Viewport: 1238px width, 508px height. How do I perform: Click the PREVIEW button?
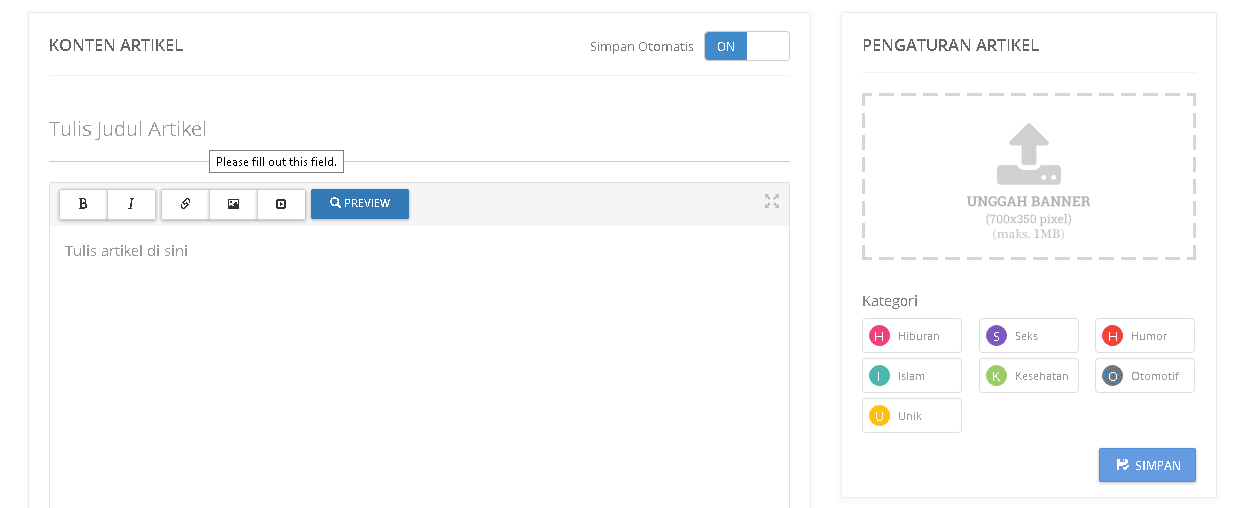pos(360,204)
